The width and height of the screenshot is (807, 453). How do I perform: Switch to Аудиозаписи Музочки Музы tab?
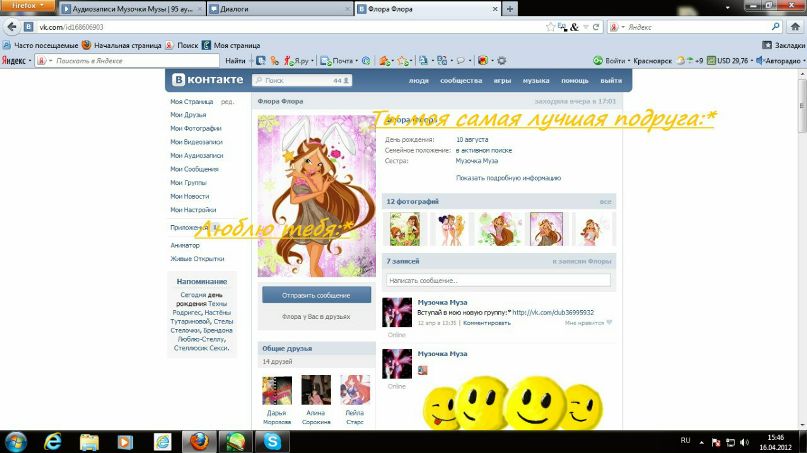(x=132, y=9)
